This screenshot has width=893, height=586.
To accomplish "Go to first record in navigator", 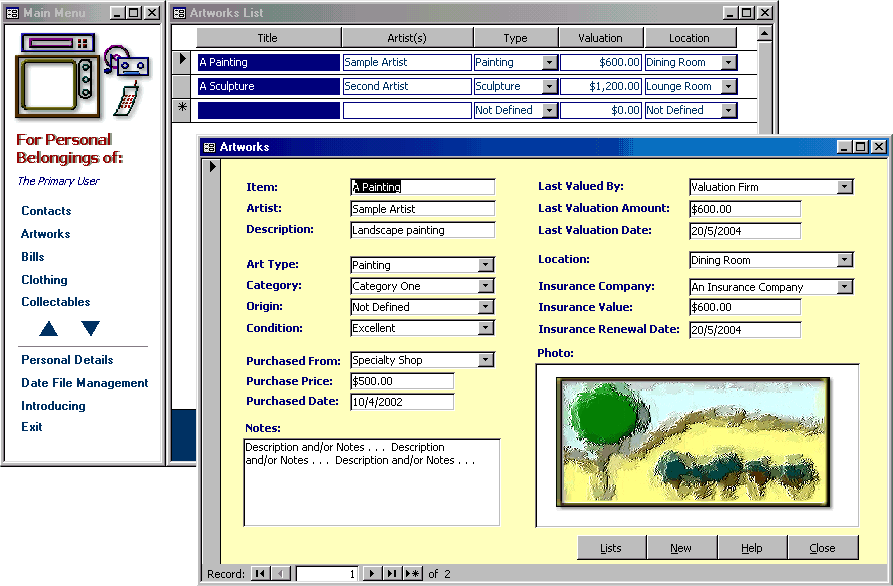I will 260,573.
